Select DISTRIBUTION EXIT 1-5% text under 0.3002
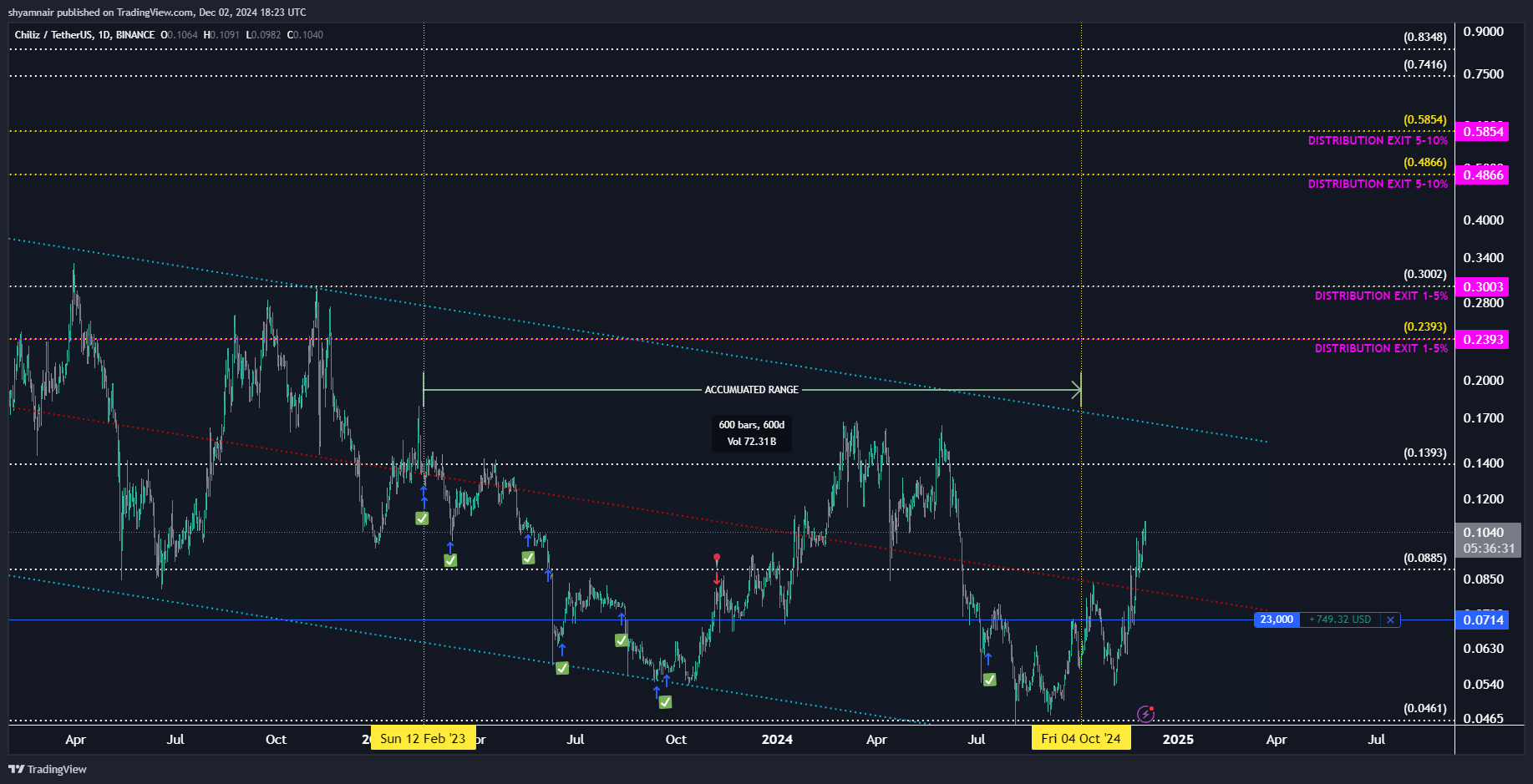 1381,296
